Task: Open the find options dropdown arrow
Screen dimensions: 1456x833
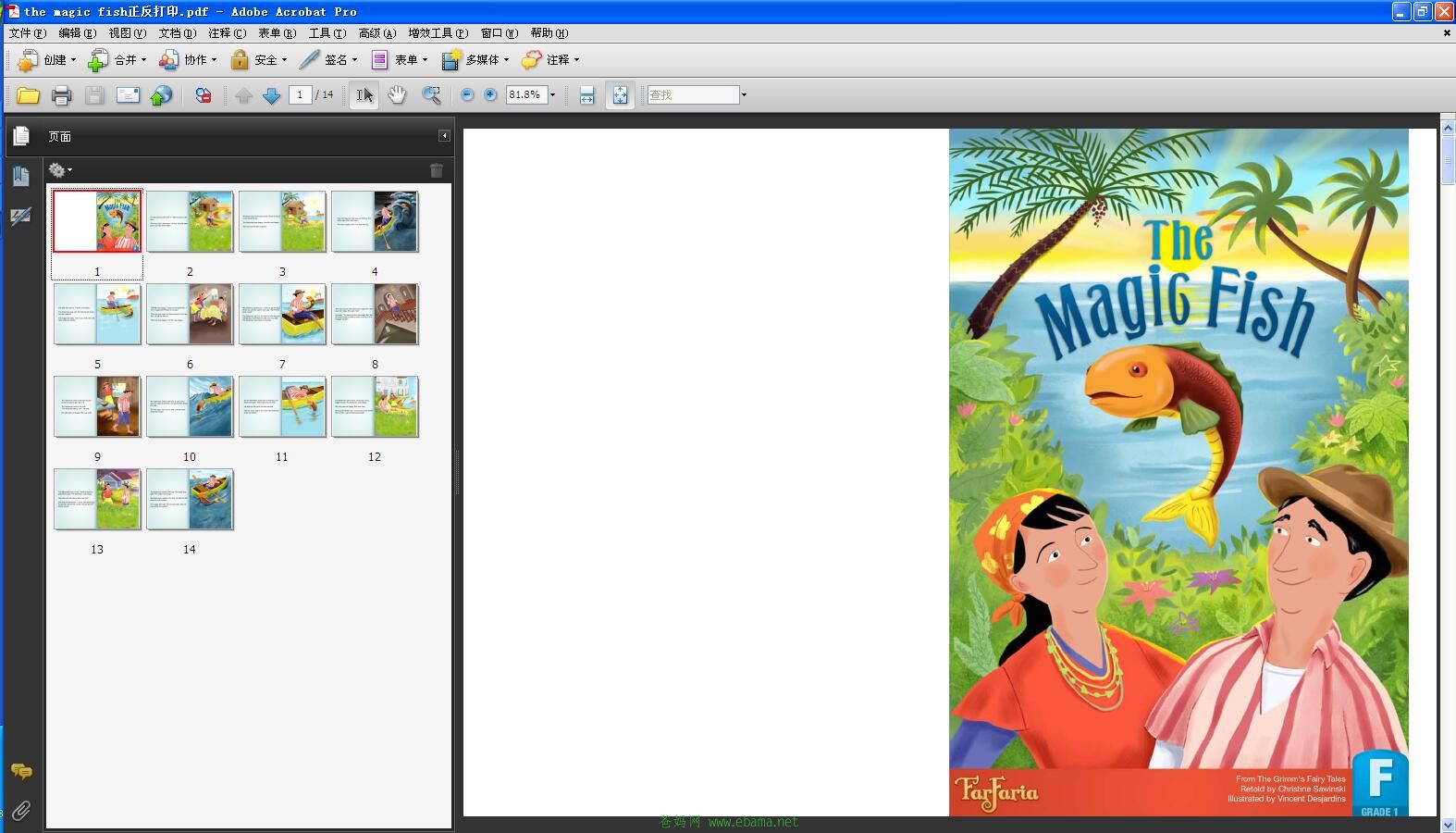Action: click(744, 94)
